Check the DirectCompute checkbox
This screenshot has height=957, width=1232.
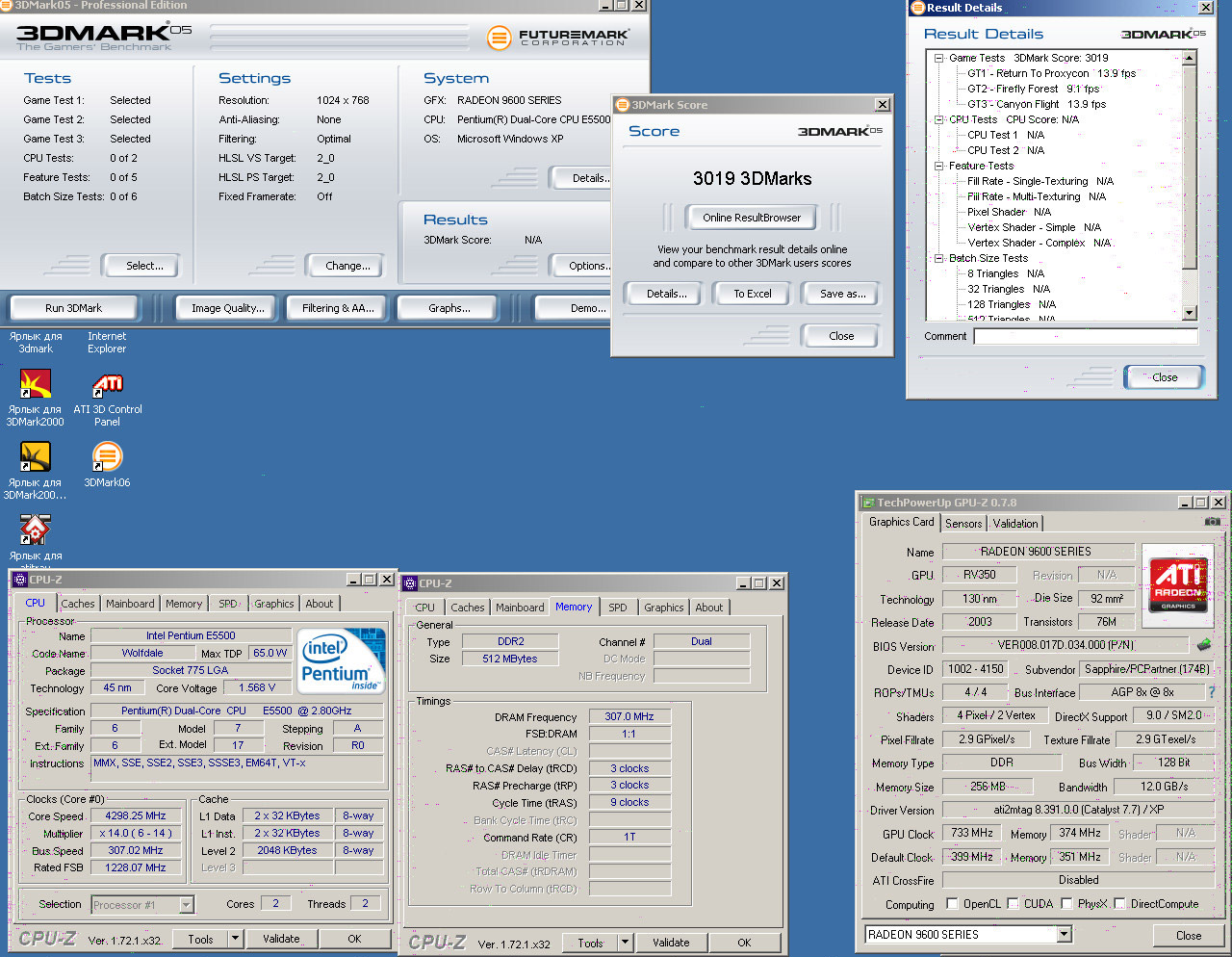(1119, 904)
